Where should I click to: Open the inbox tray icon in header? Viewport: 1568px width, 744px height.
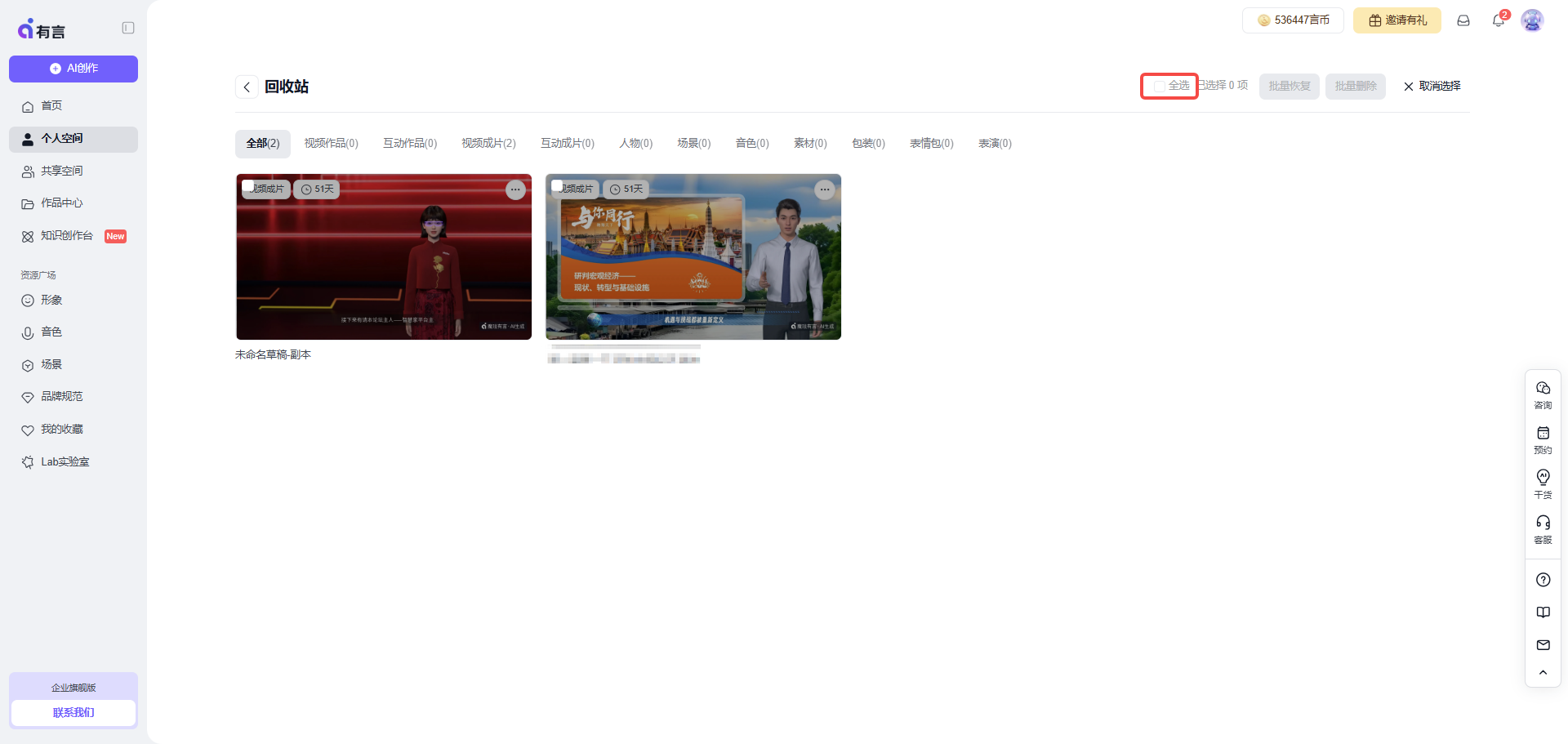pyautogui.click(x=1463, y=20)
